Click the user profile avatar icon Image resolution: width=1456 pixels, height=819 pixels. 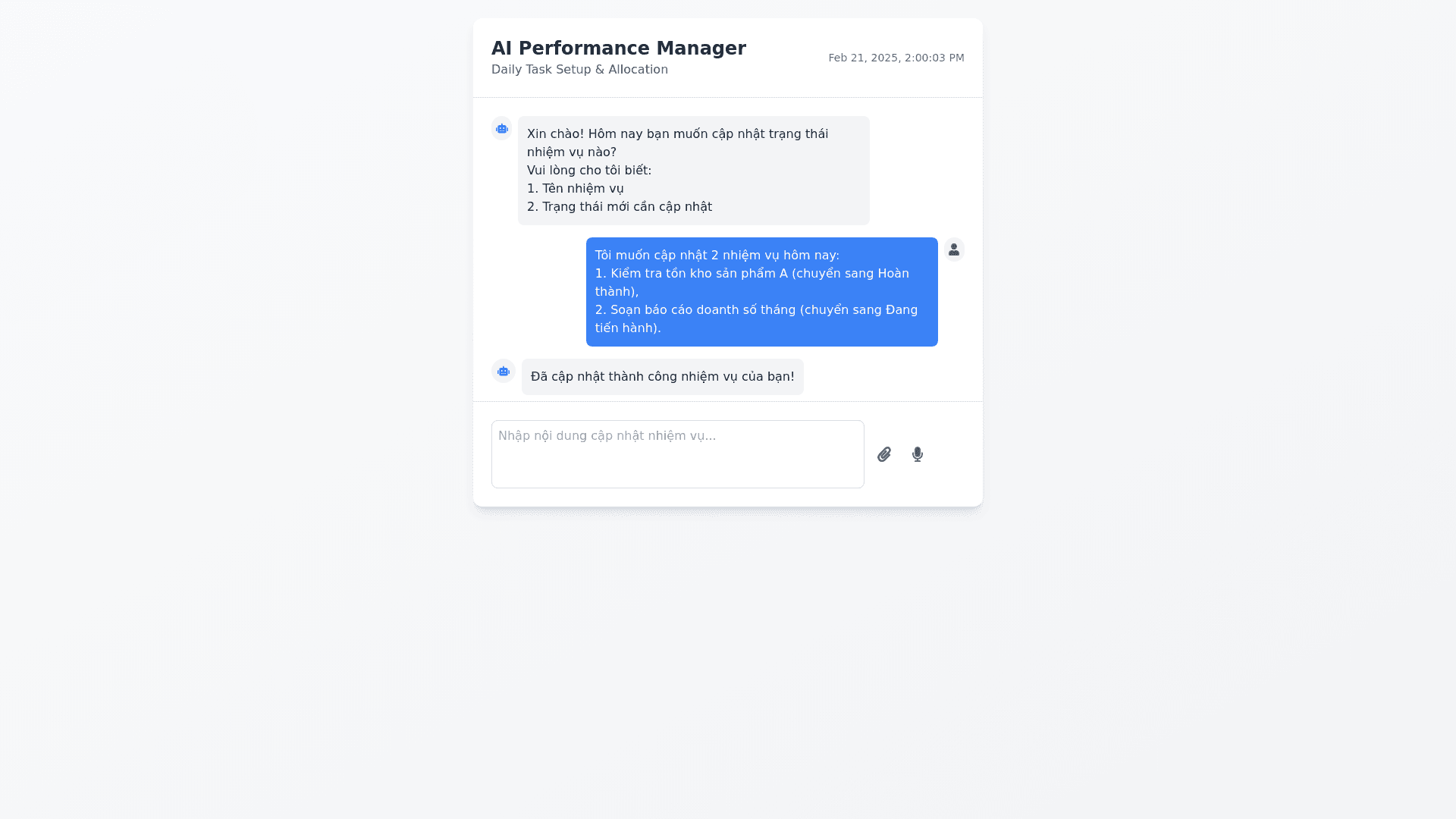click(954, 249)
